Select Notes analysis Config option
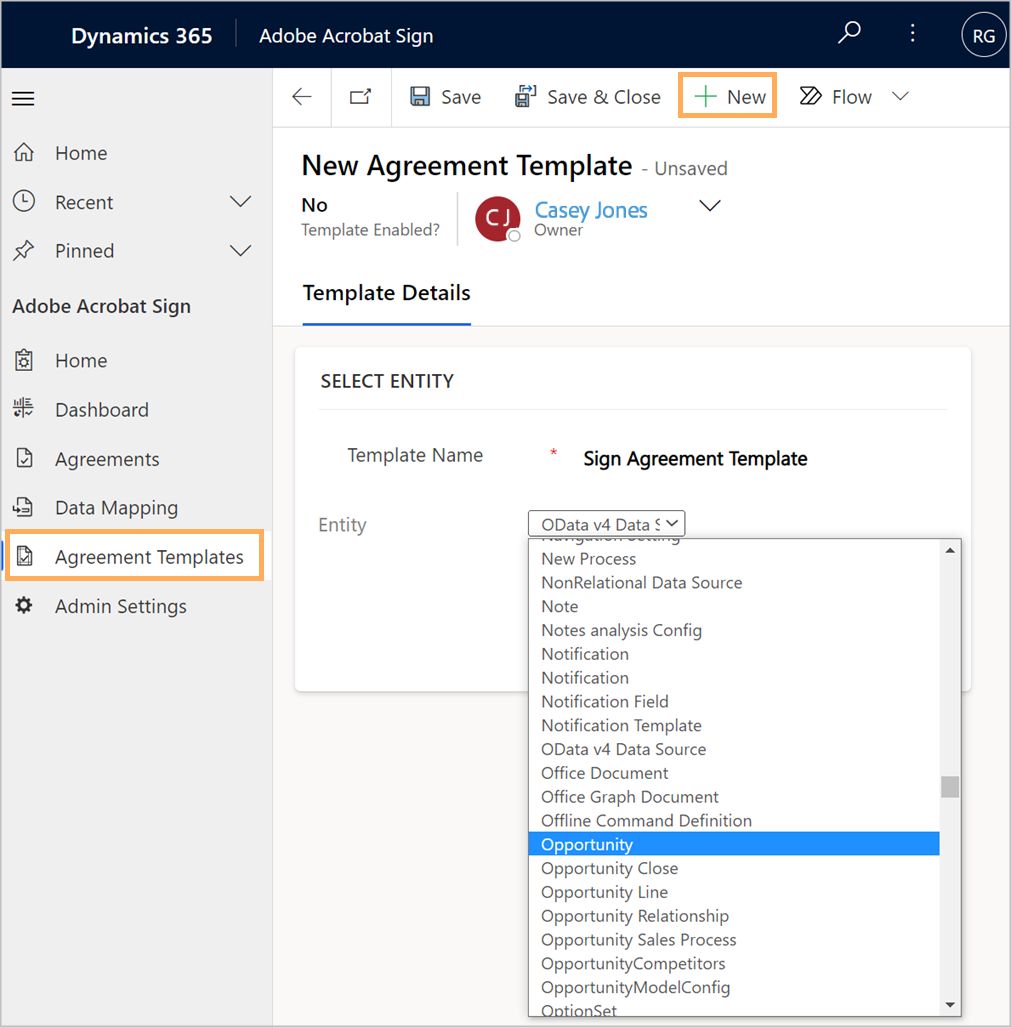This screenshot has width=1011, height=1028. pyautogui.click(x=734, y=630)
